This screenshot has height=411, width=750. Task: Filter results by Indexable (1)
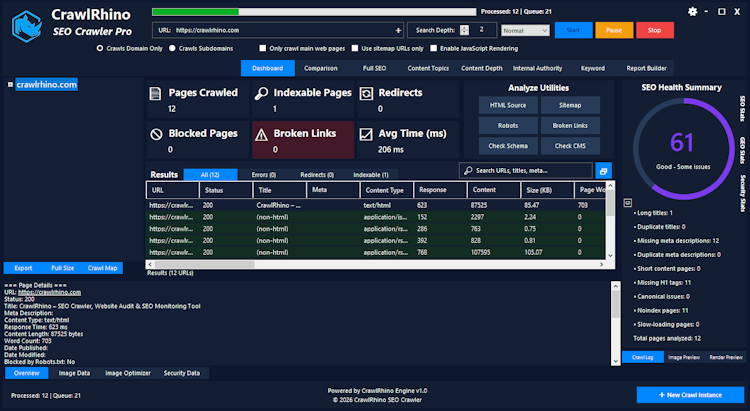click(x=371, y=175)
